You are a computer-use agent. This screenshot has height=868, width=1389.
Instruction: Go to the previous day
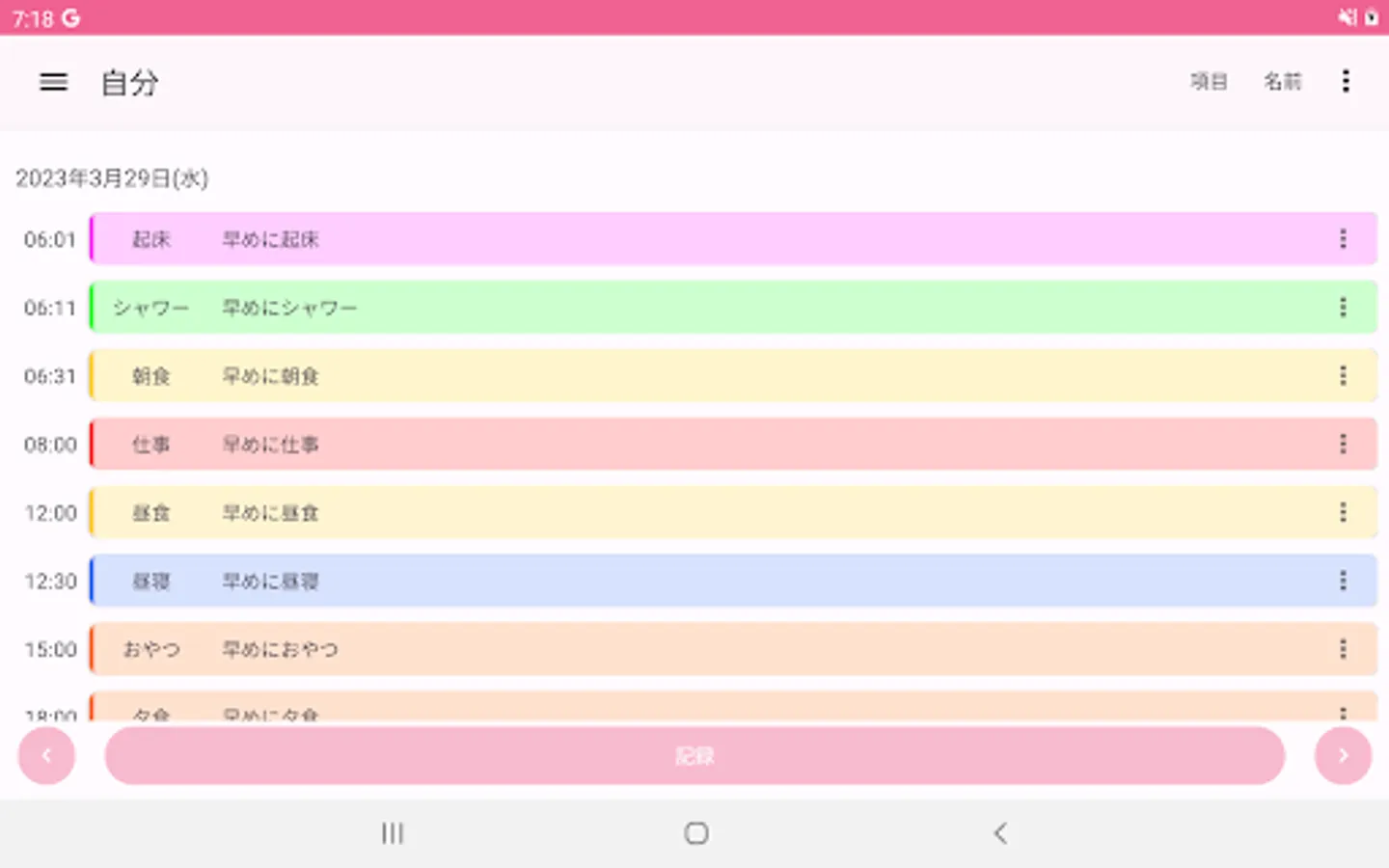coord(46,756)
